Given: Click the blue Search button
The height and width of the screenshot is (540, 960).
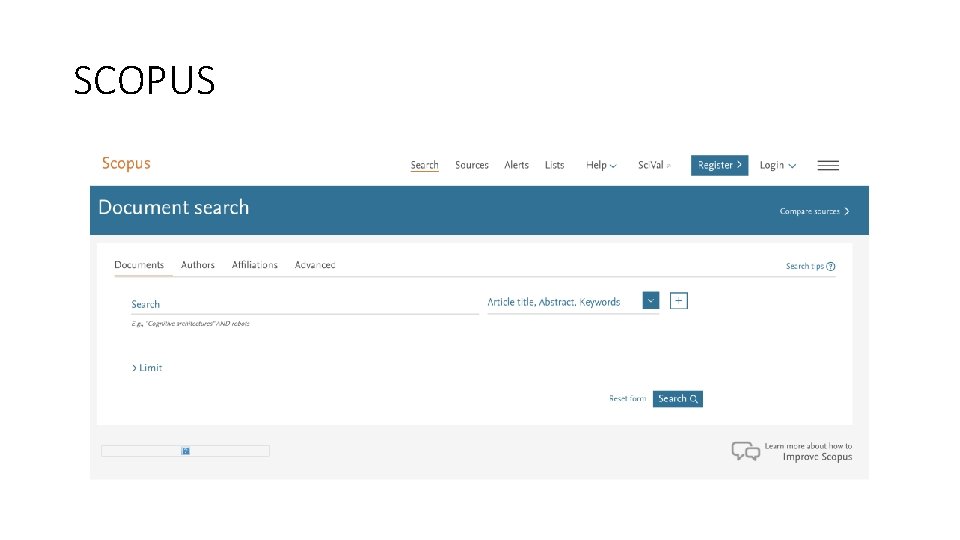Looking at the screenshot, I should click(x=678, y=399).
